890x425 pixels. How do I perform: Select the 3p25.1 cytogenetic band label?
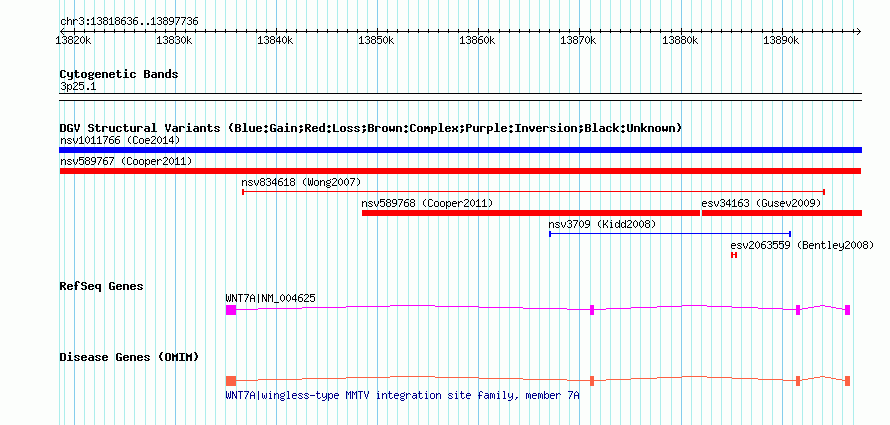pos(78,86)
